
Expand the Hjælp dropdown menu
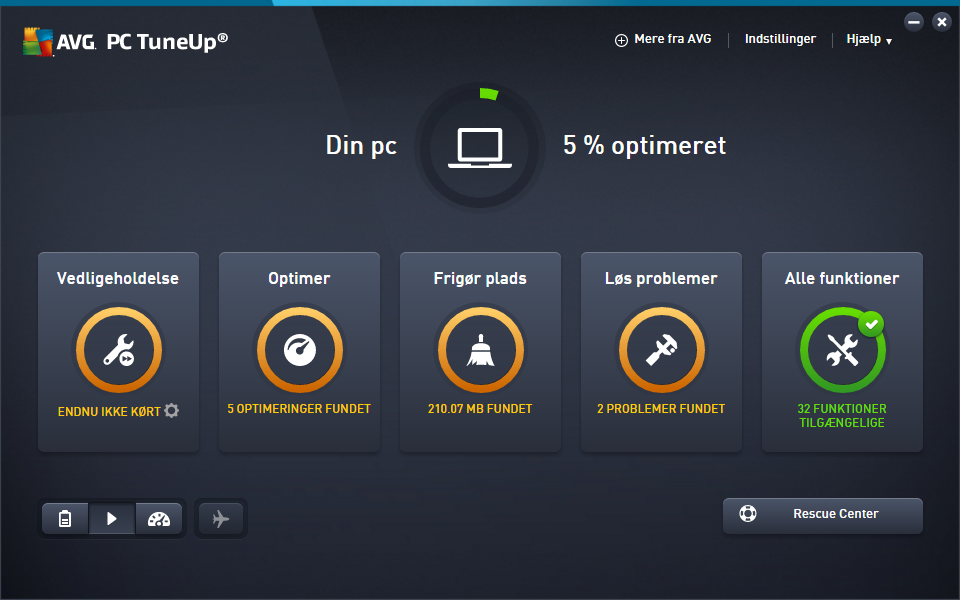click(x=869, y=39)
